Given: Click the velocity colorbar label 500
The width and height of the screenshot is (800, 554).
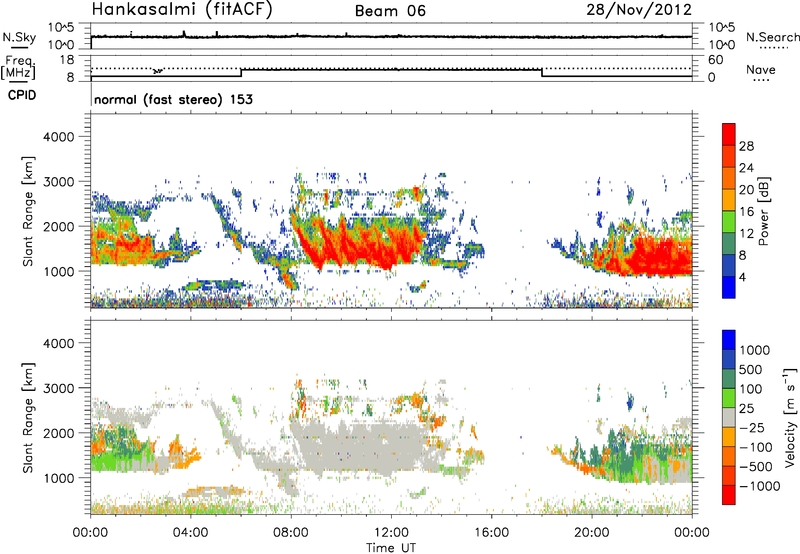Looking at the screenshot, I should pos(751,369).
